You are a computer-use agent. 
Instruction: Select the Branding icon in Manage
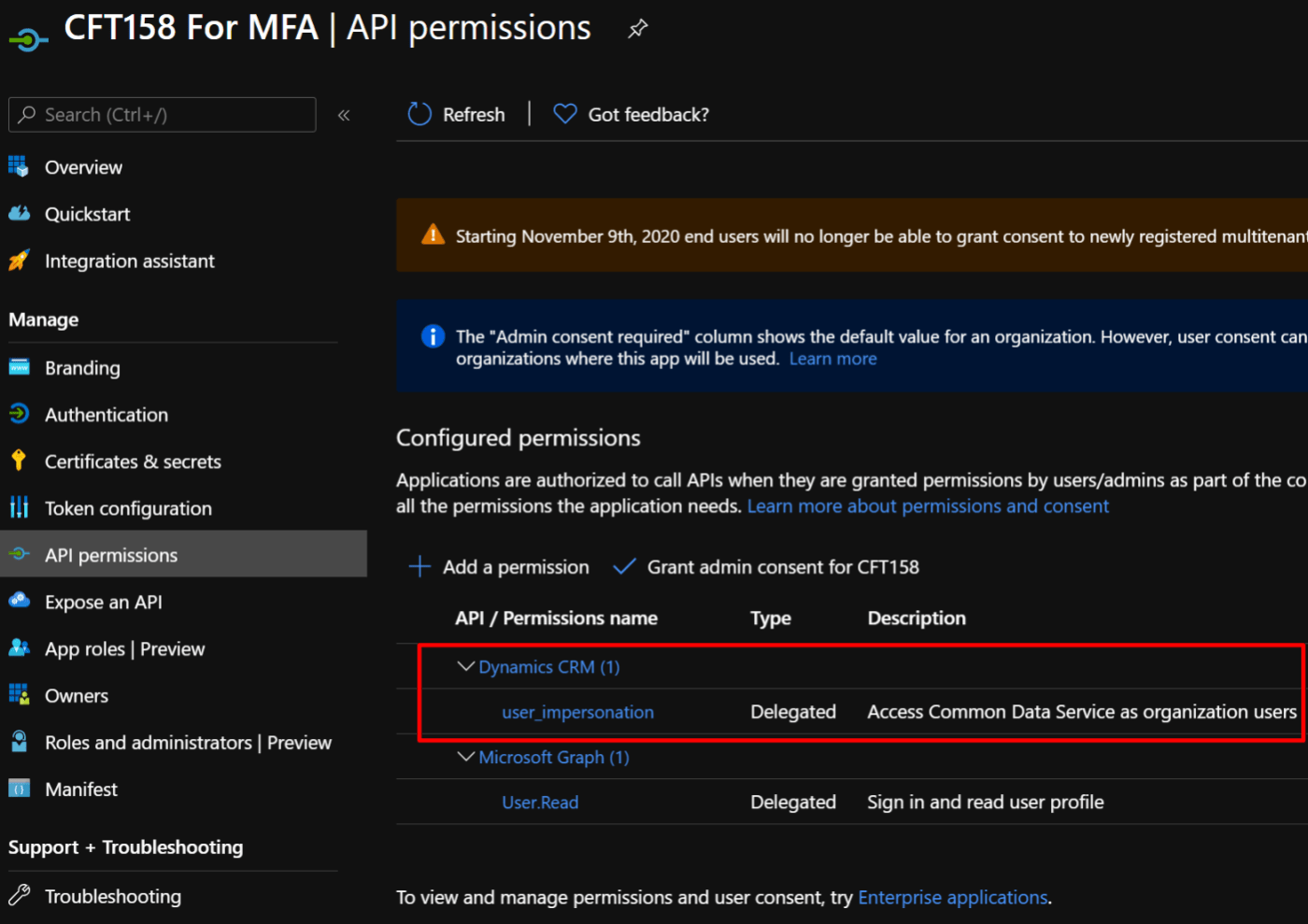coord(20,367)
